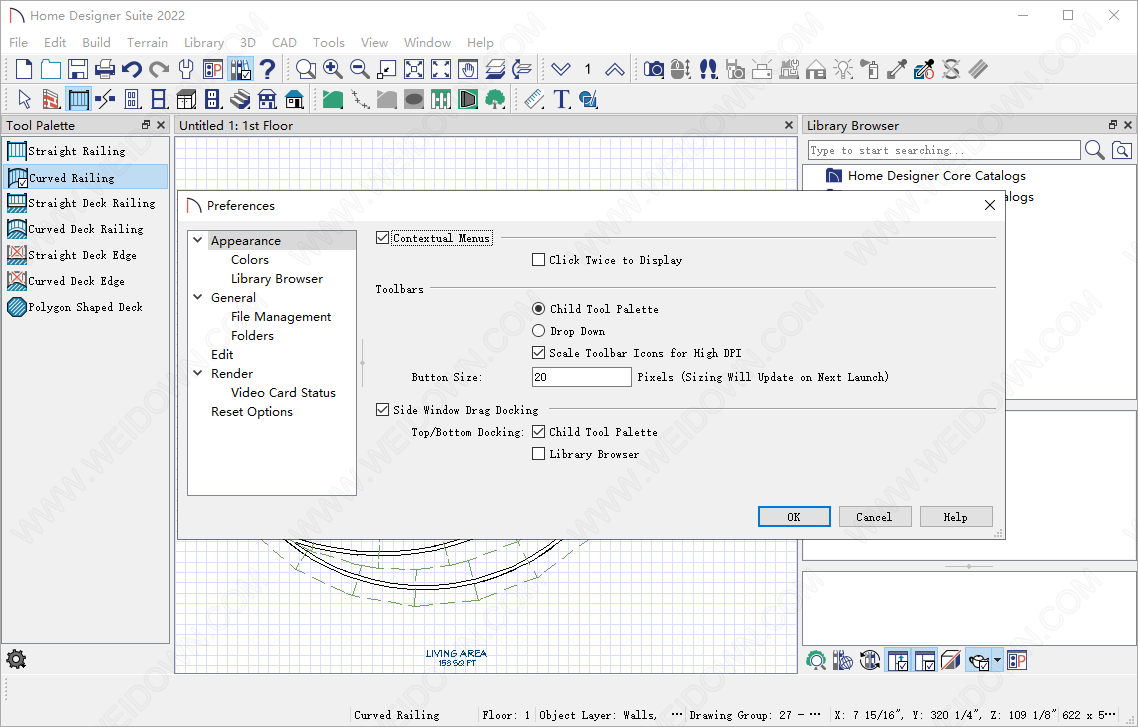
Task: Enable Click Twice to Display checkbox
Action: point(539,260)
